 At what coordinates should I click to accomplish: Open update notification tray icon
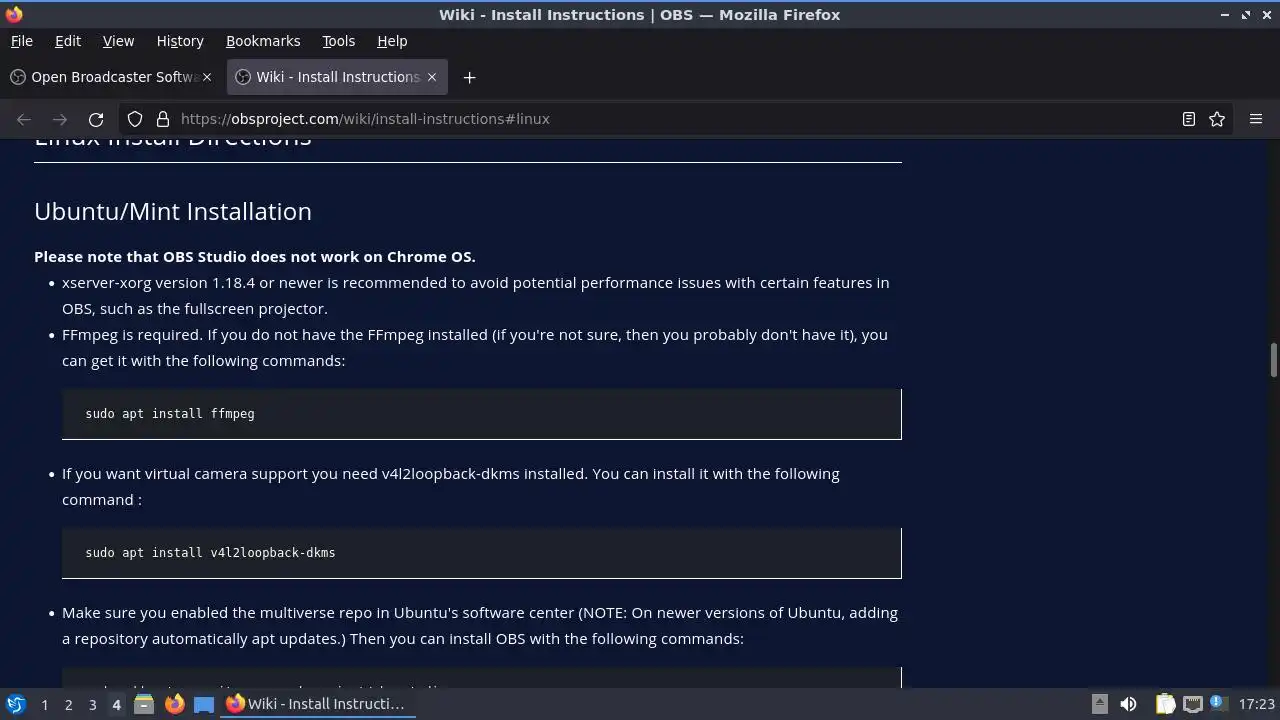[1218, 704]
